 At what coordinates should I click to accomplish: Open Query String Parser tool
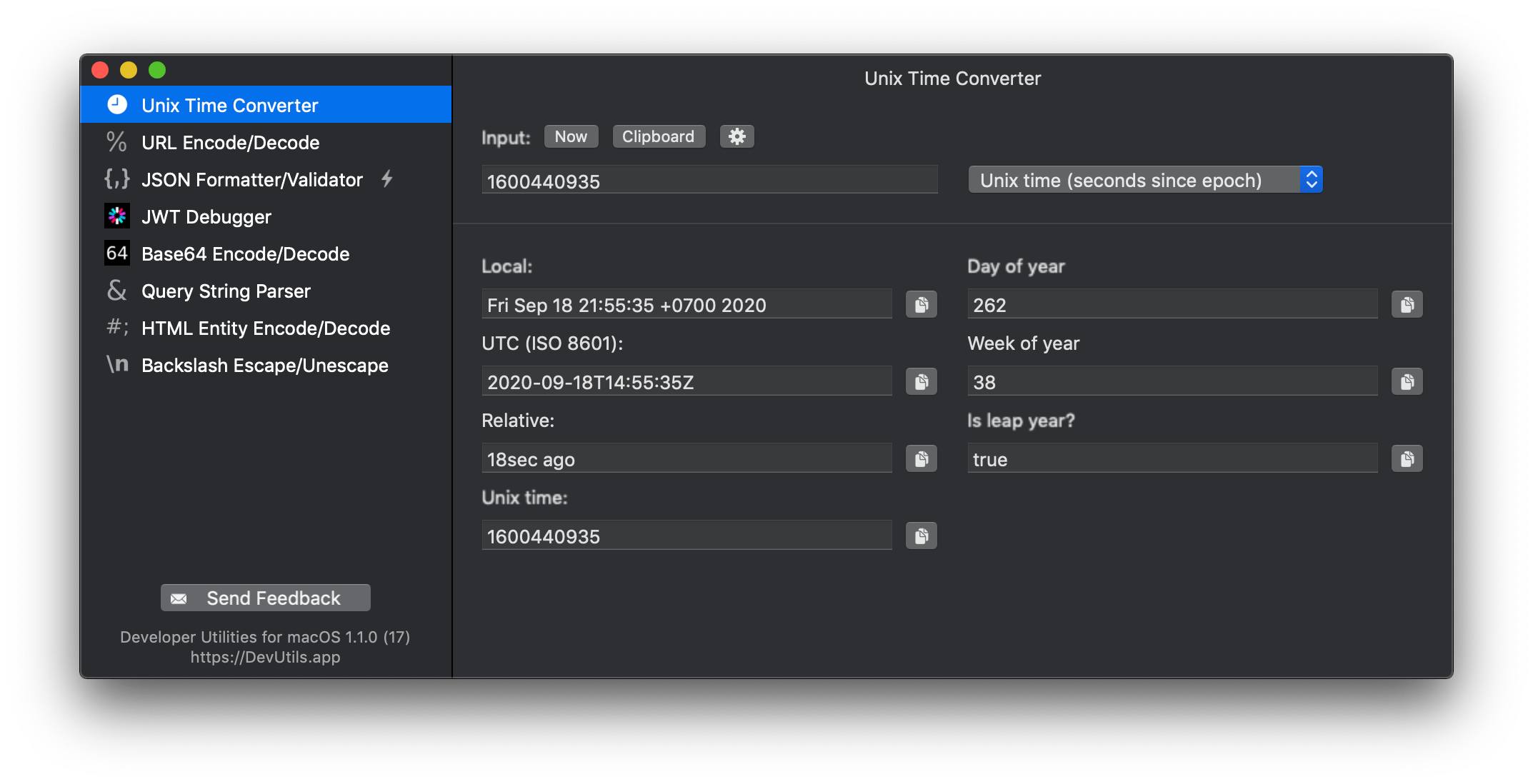tap(226, 291)
